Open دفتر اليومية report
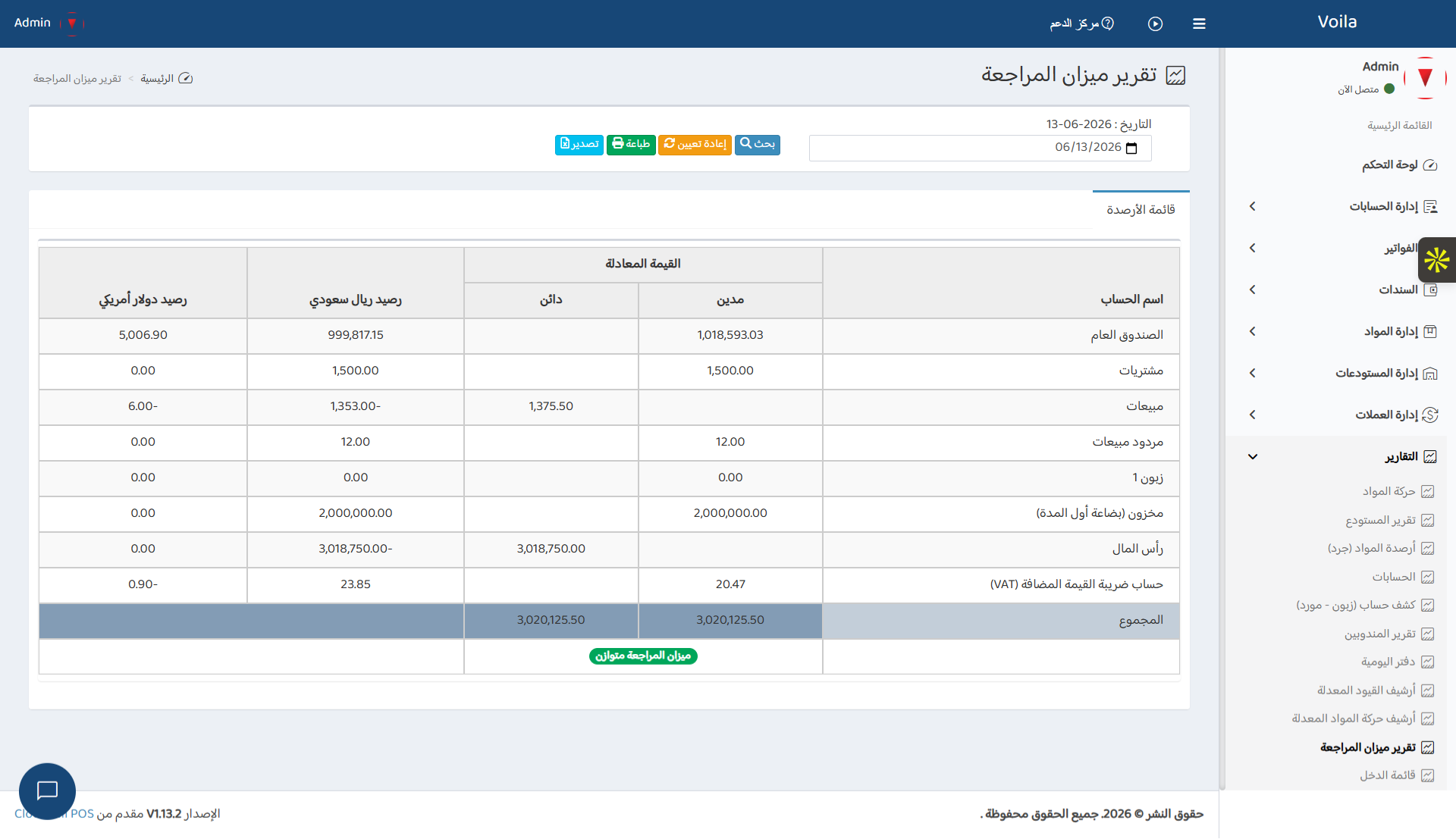Screen dimensions: 1456x839 [1397, 662]
